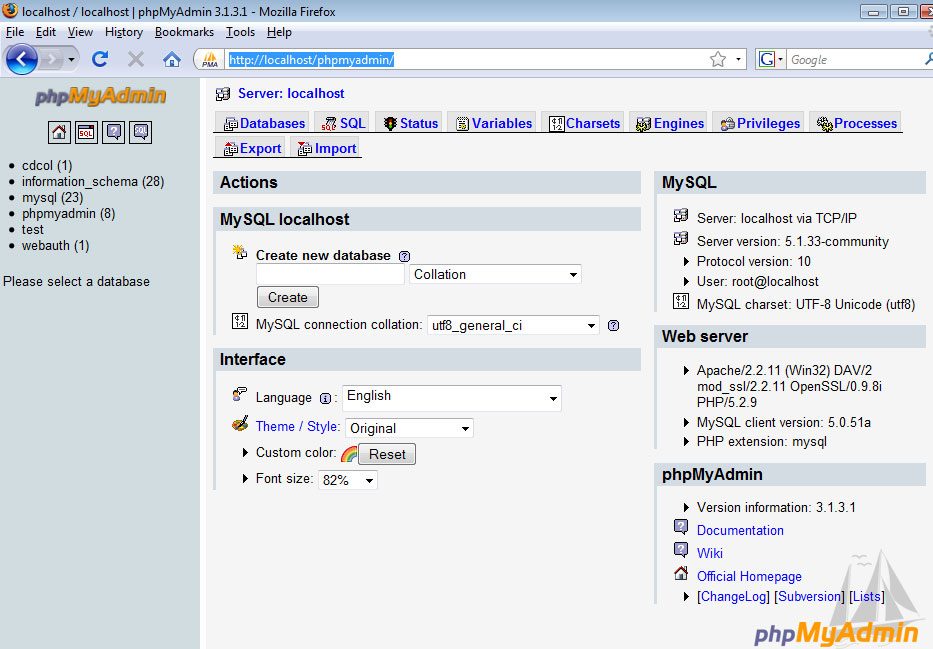Image resolution: width=933 pixels, height=649 pixels.
Task: Reload the page with the refresh icon
Action: click(x=100, y=59)
